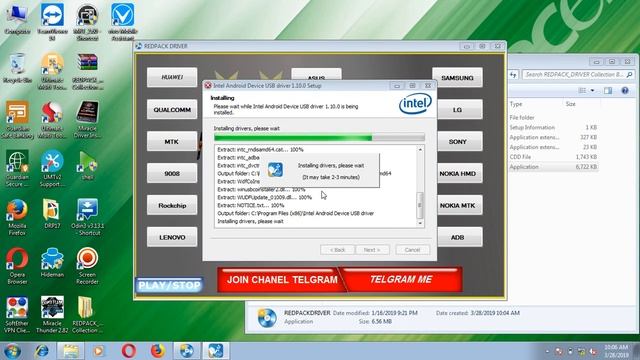Sort by the Size column header
The height and width of the screenshot is (360, 640).
tap(571, 104)
